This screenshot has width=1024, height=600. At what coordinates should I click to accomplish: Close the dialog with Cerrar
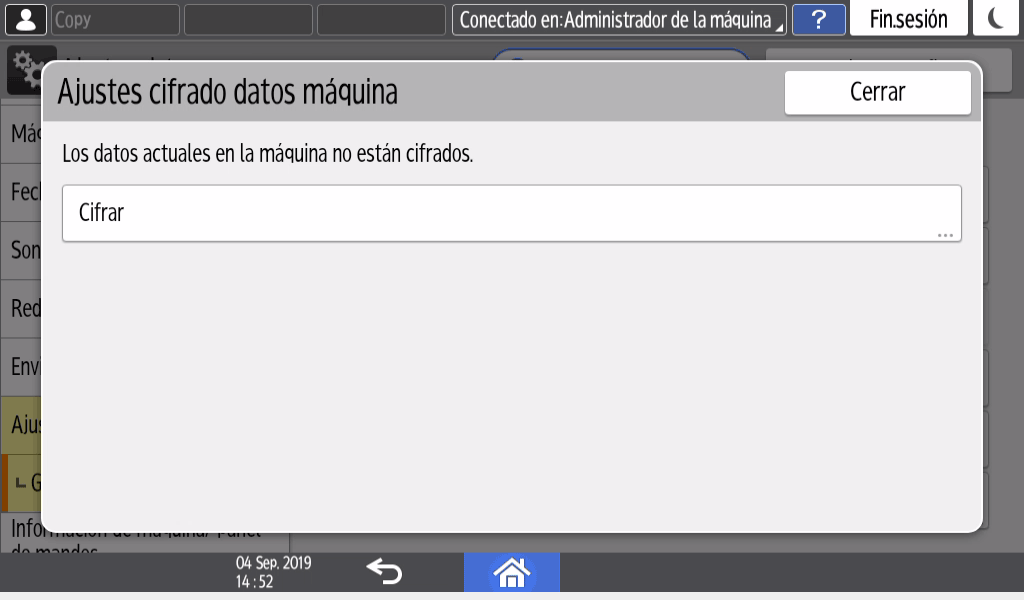pos(877,93)
